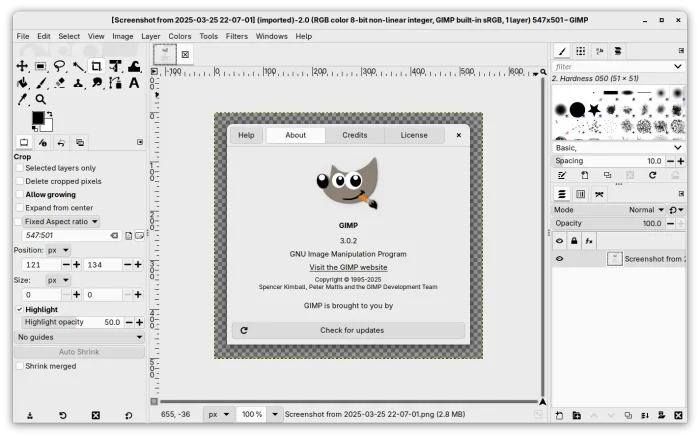The width and height of the screenshot is (700, 437).
Task: Click the Auto Shrink button
Action: pyautogui.click(x=79, y=352)
